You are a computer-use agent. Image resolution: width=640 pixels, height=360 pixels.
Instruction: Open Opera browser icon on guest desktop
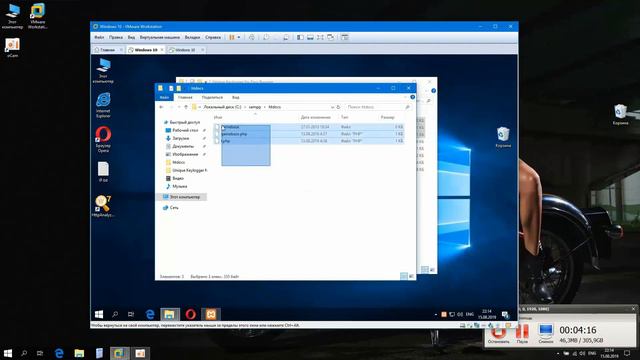point(103,140)
